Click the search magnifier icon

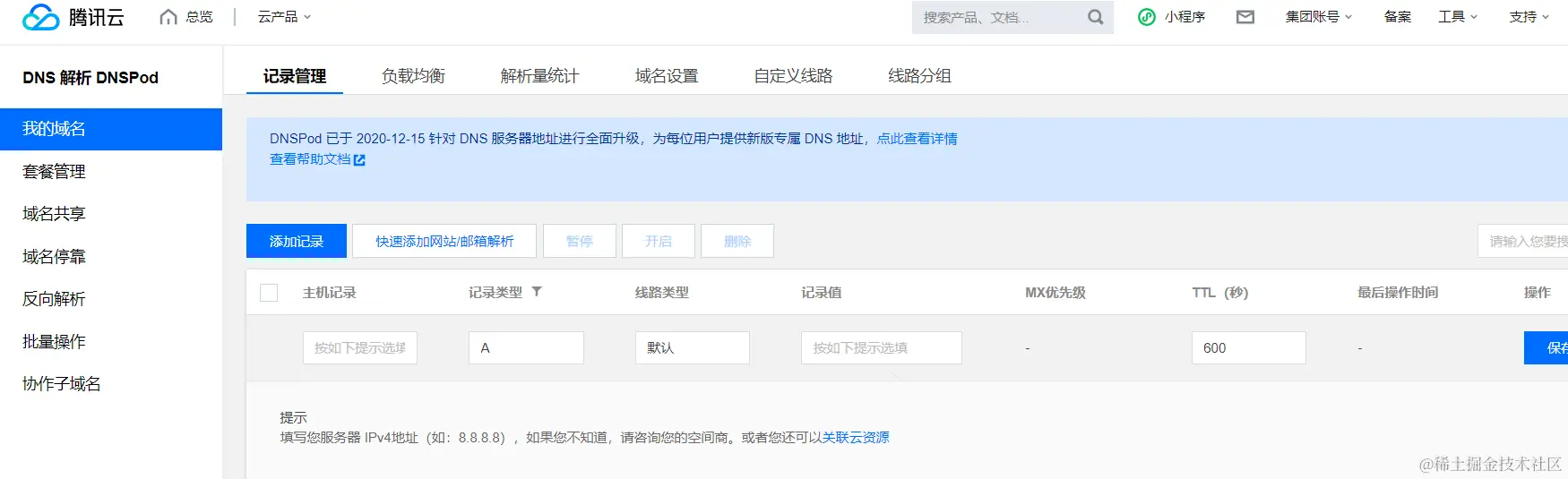point(1095,17)
